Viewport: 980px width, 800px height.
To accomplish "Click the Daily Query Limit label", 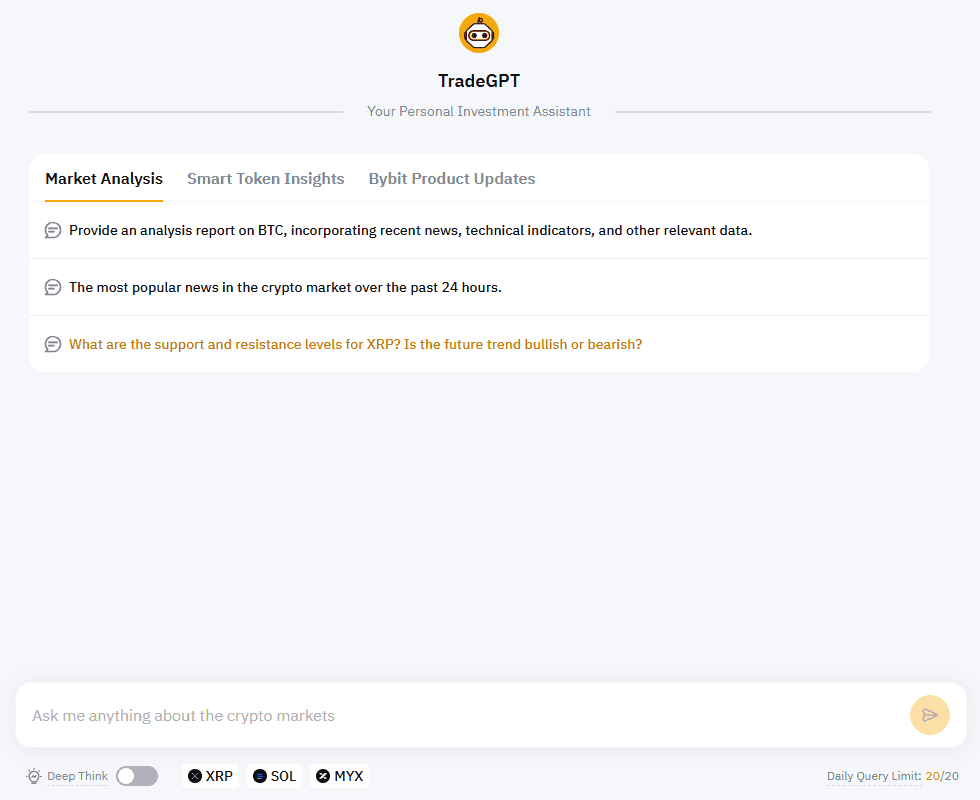I will (x=874, y=776).
